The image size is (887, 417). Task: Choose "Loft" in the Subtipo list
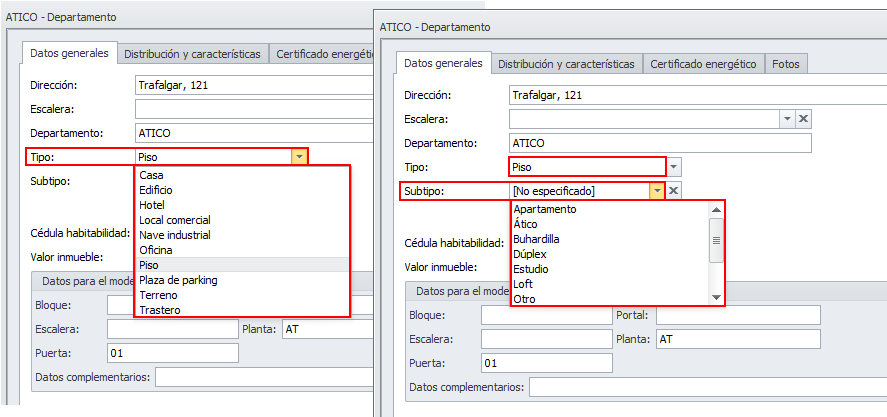click(x=524, y=284)
